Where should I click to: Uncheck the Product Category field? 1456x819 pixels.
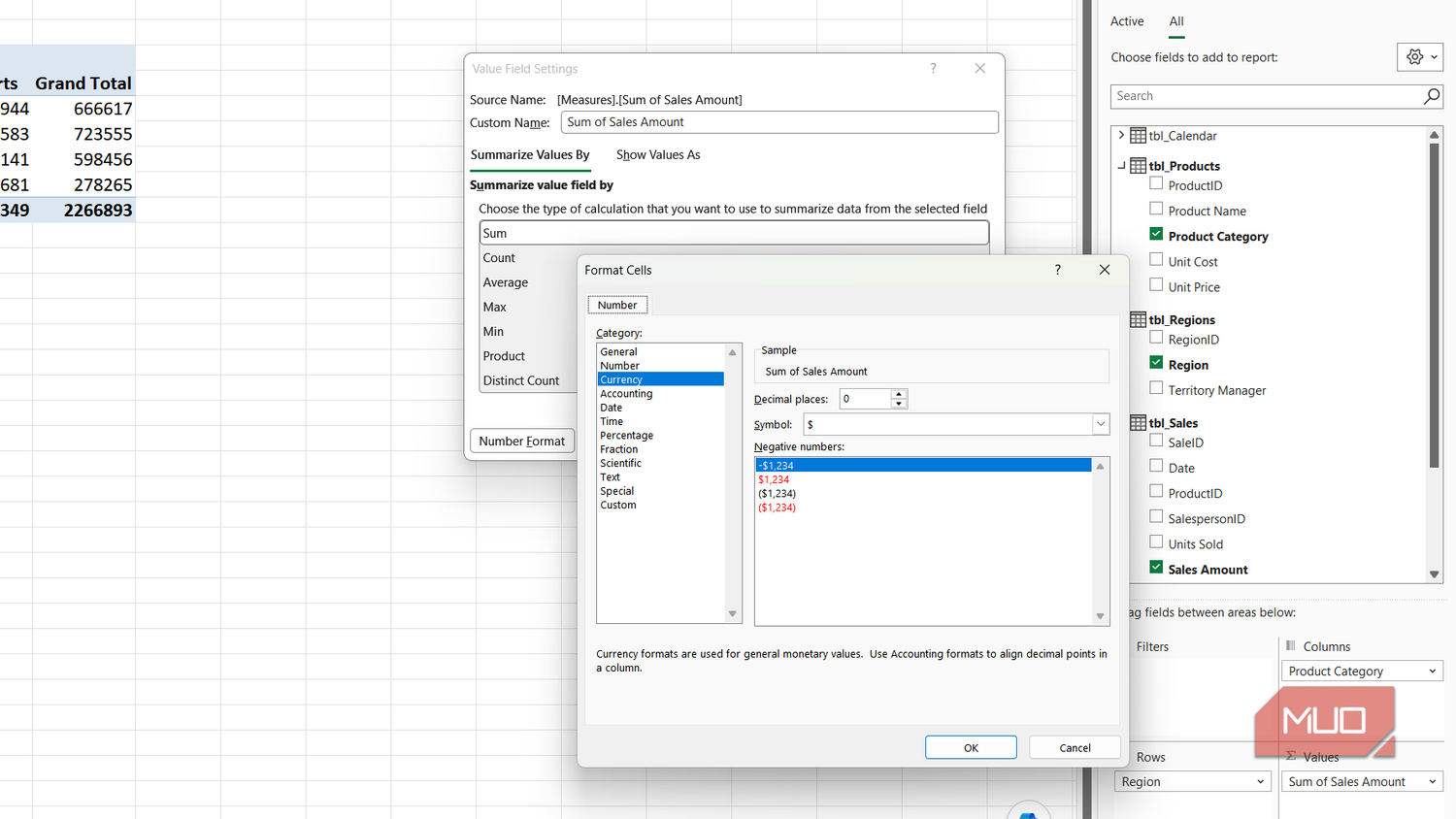(1156, 234)
